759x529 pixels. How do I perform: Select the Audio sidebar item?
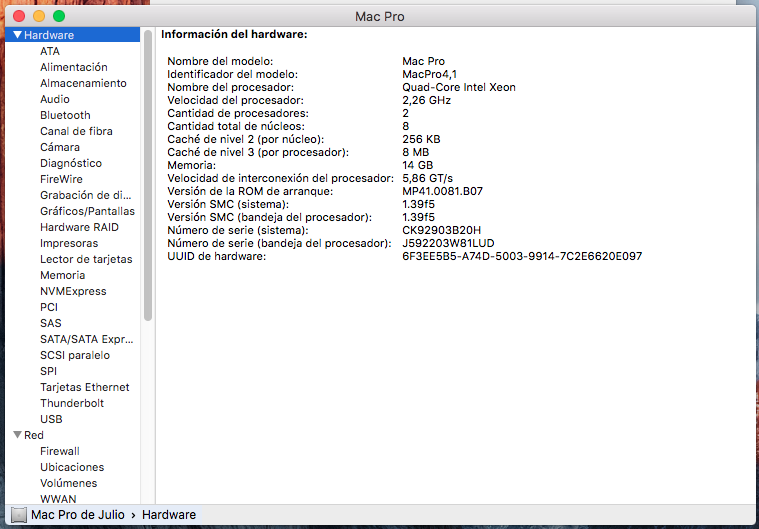coord(55,99)
